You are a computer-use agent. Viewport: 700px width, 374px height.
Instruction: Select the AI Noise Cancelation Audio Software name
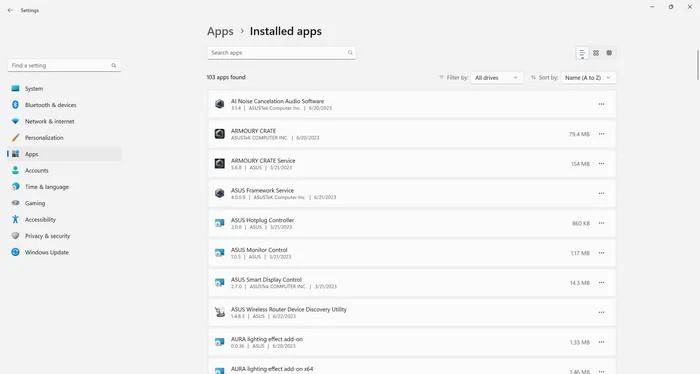[x=277, y=101]
